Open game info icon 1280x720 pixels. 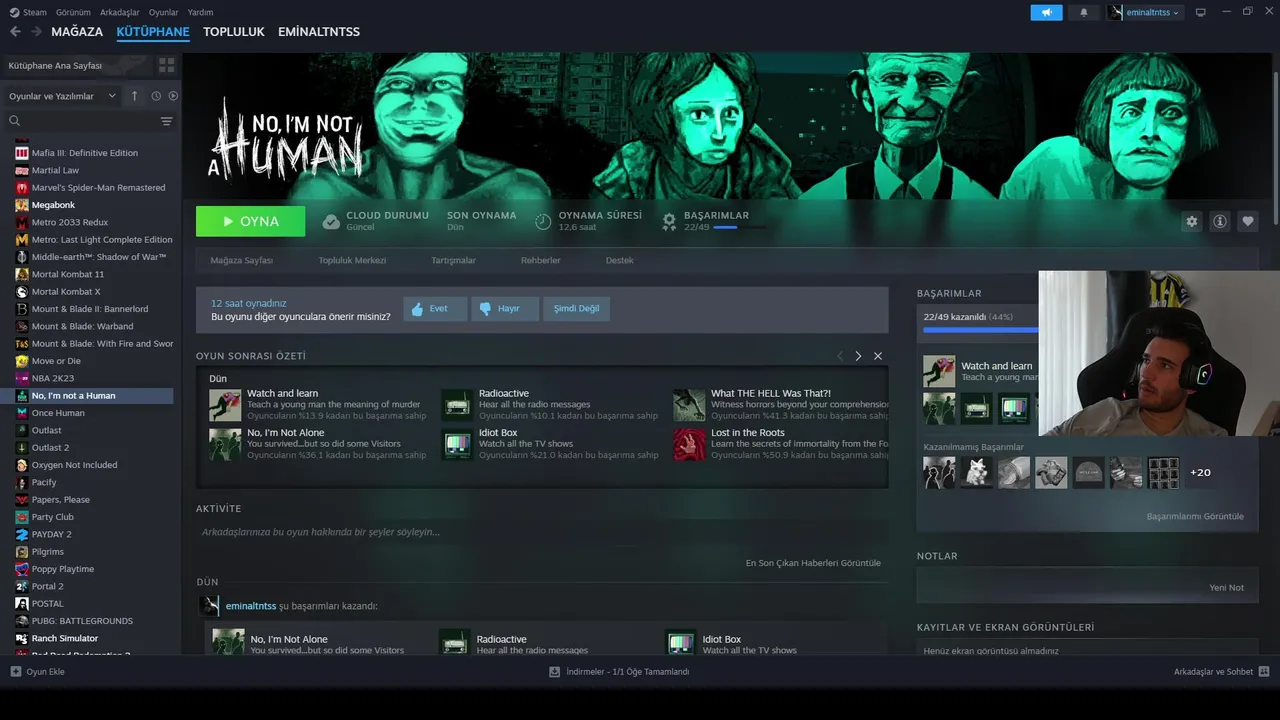(x=1219, y=222)
